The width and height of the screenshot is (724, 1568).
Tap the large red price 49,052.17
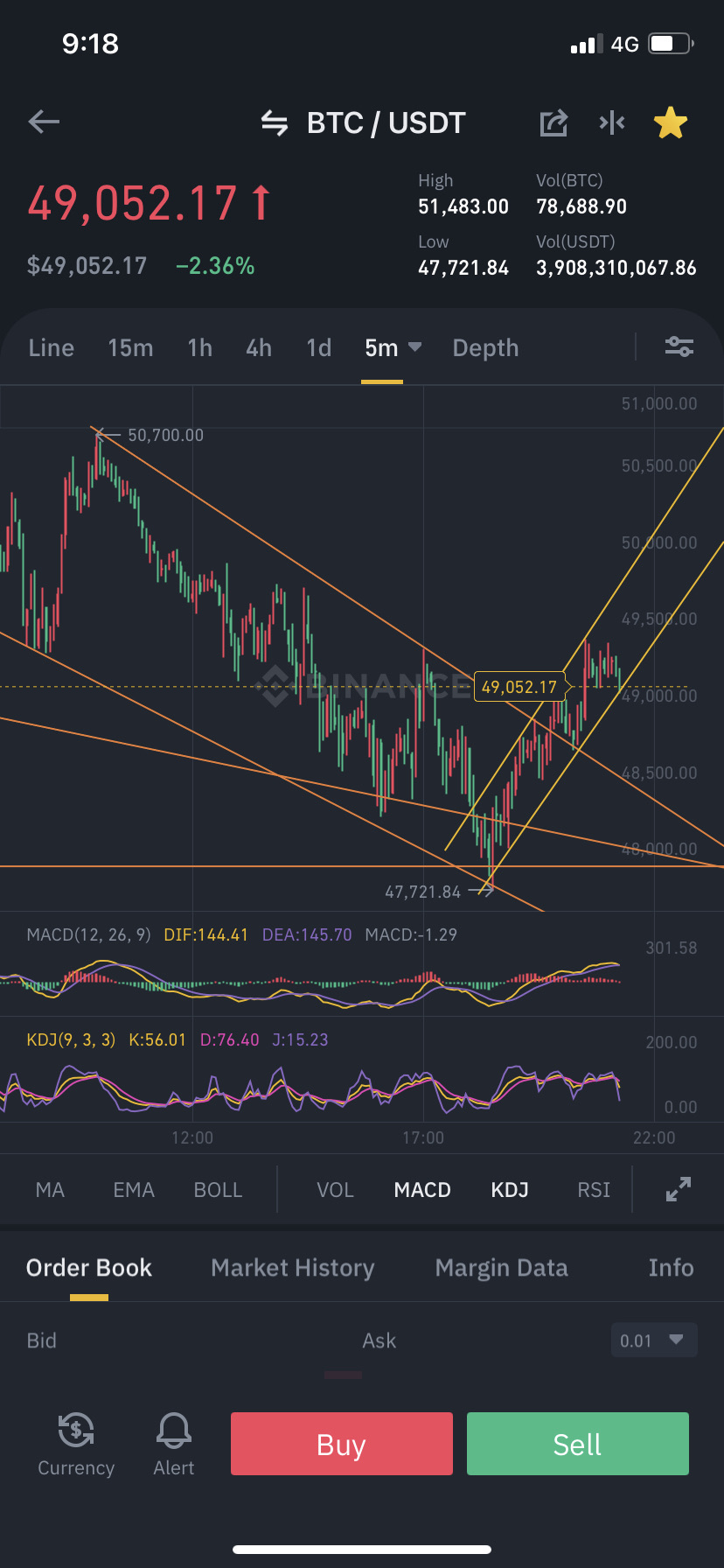pyautogui.click(x=132, y=203)
